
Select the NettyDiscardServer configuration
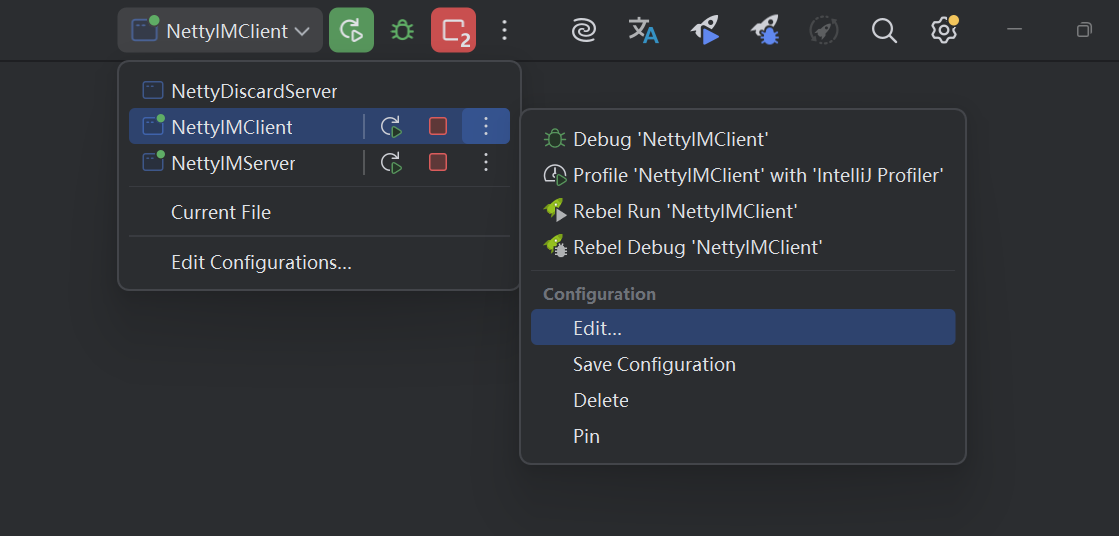[254, 91]
